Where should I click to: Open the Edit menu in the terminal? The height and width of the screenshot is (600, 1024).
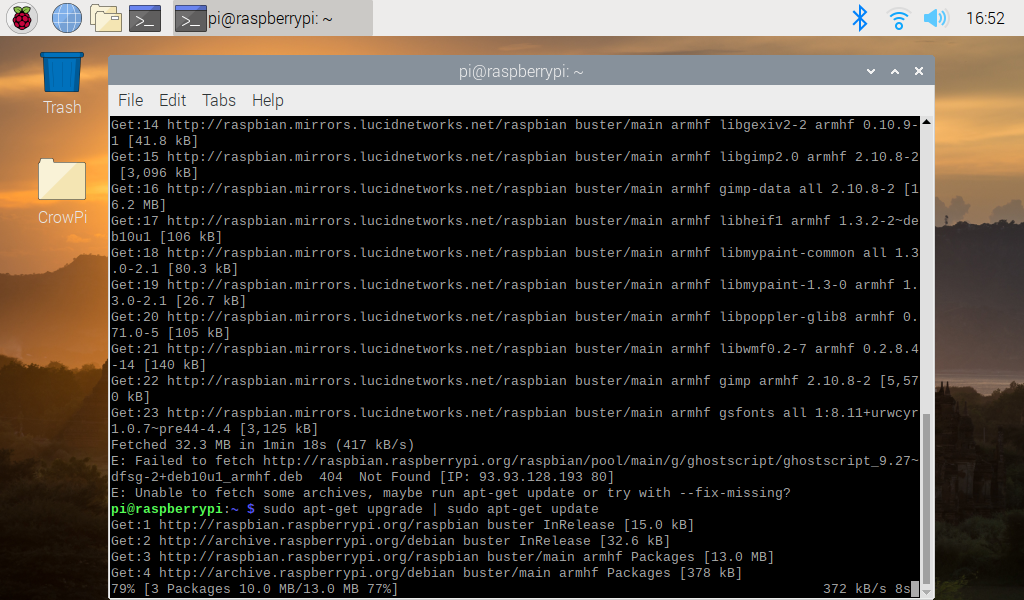172,100
